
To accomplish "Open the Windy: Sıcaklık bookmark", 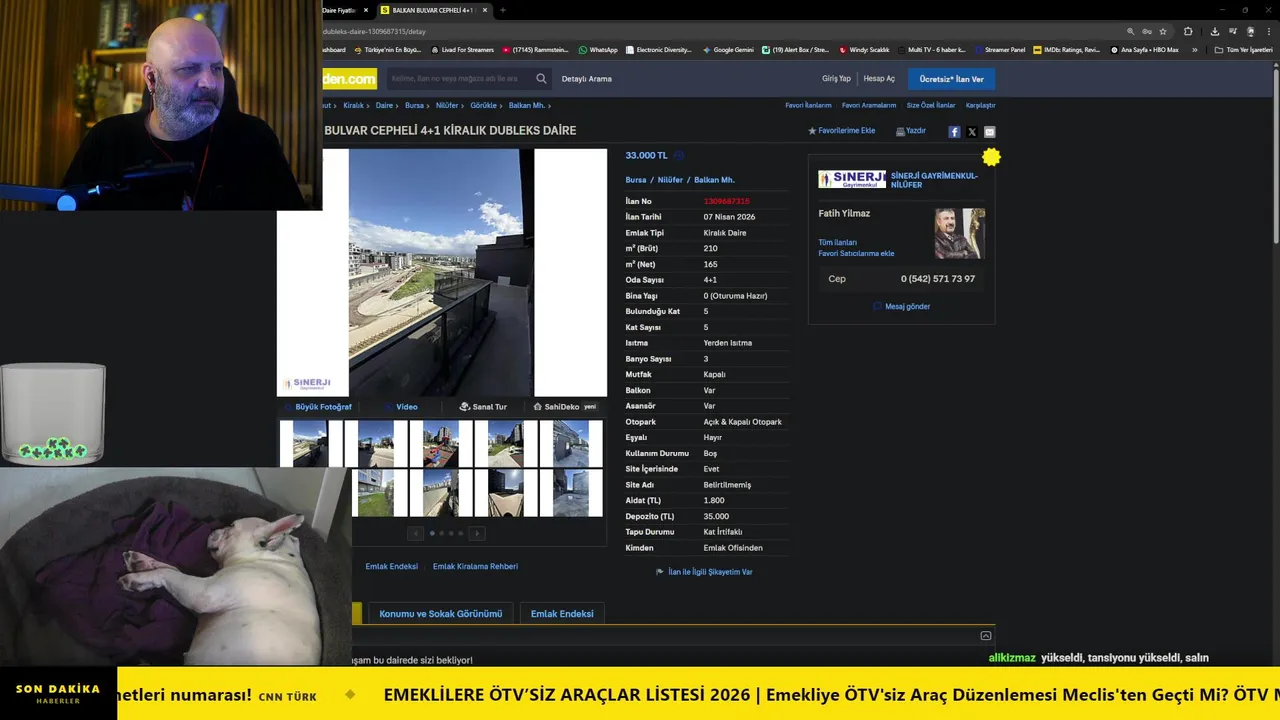I will (x=865, y=50).
